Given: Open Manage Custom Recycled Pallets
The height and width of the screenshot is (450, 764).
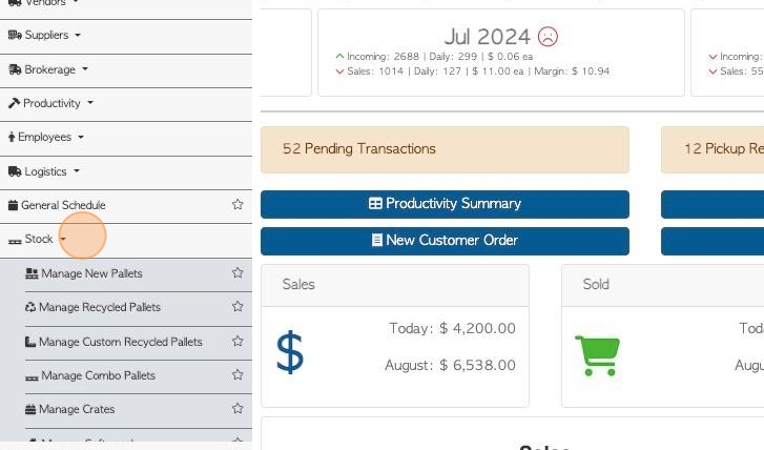Looking at the screenshot, I should pos(120,342).
